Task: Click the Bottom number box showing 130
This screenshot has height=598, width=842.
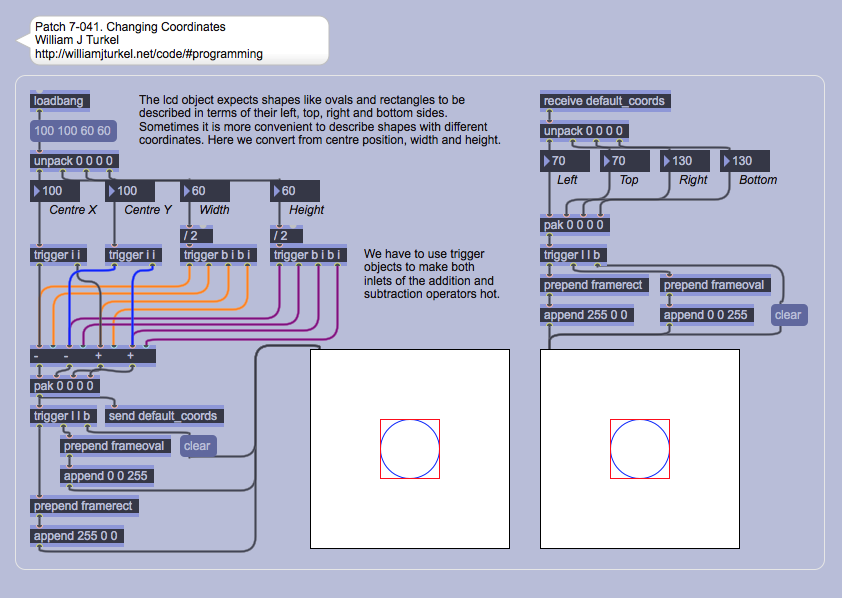Action: (x=750, y=161)
